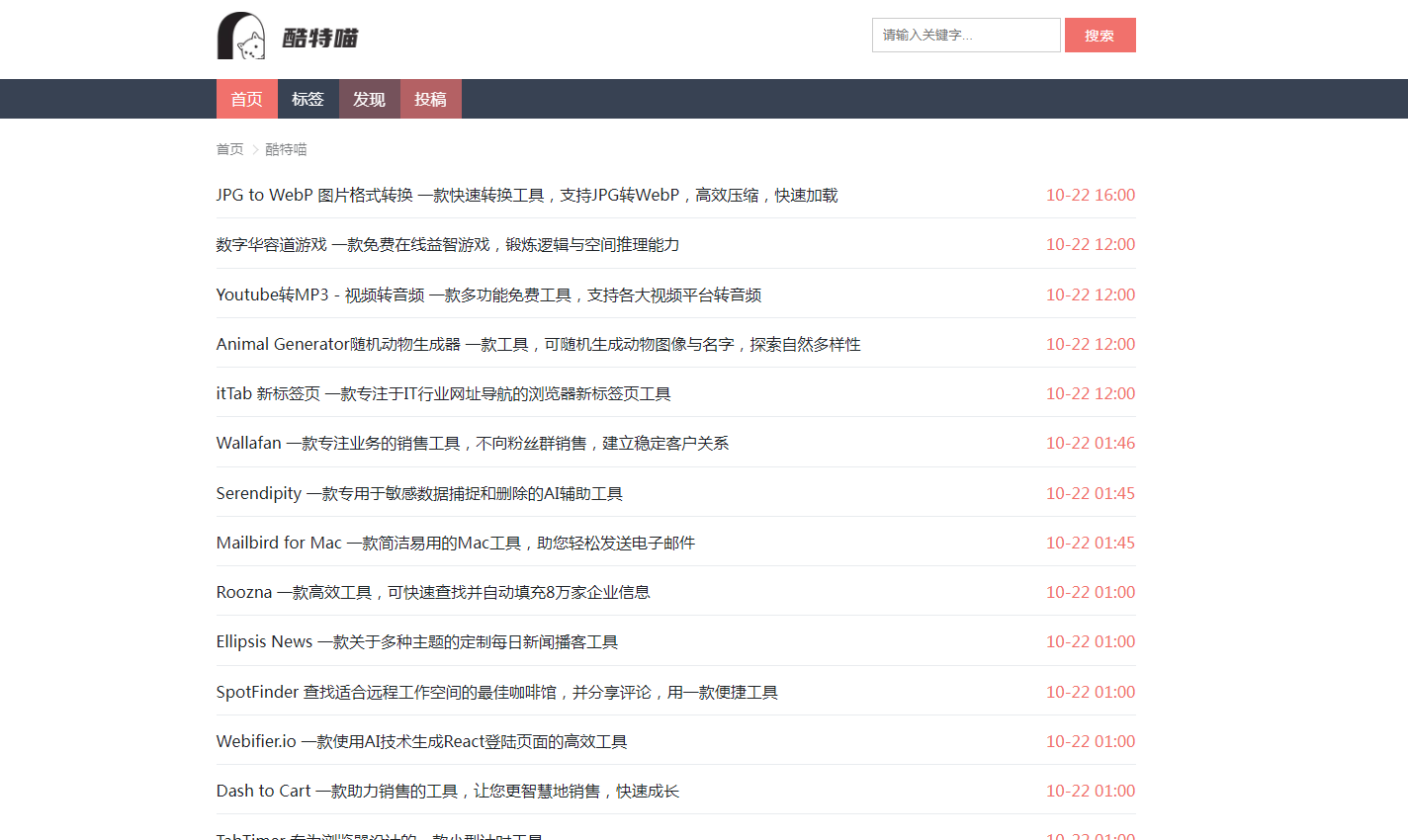Click the 搜索 search button

pos(1100,35)
